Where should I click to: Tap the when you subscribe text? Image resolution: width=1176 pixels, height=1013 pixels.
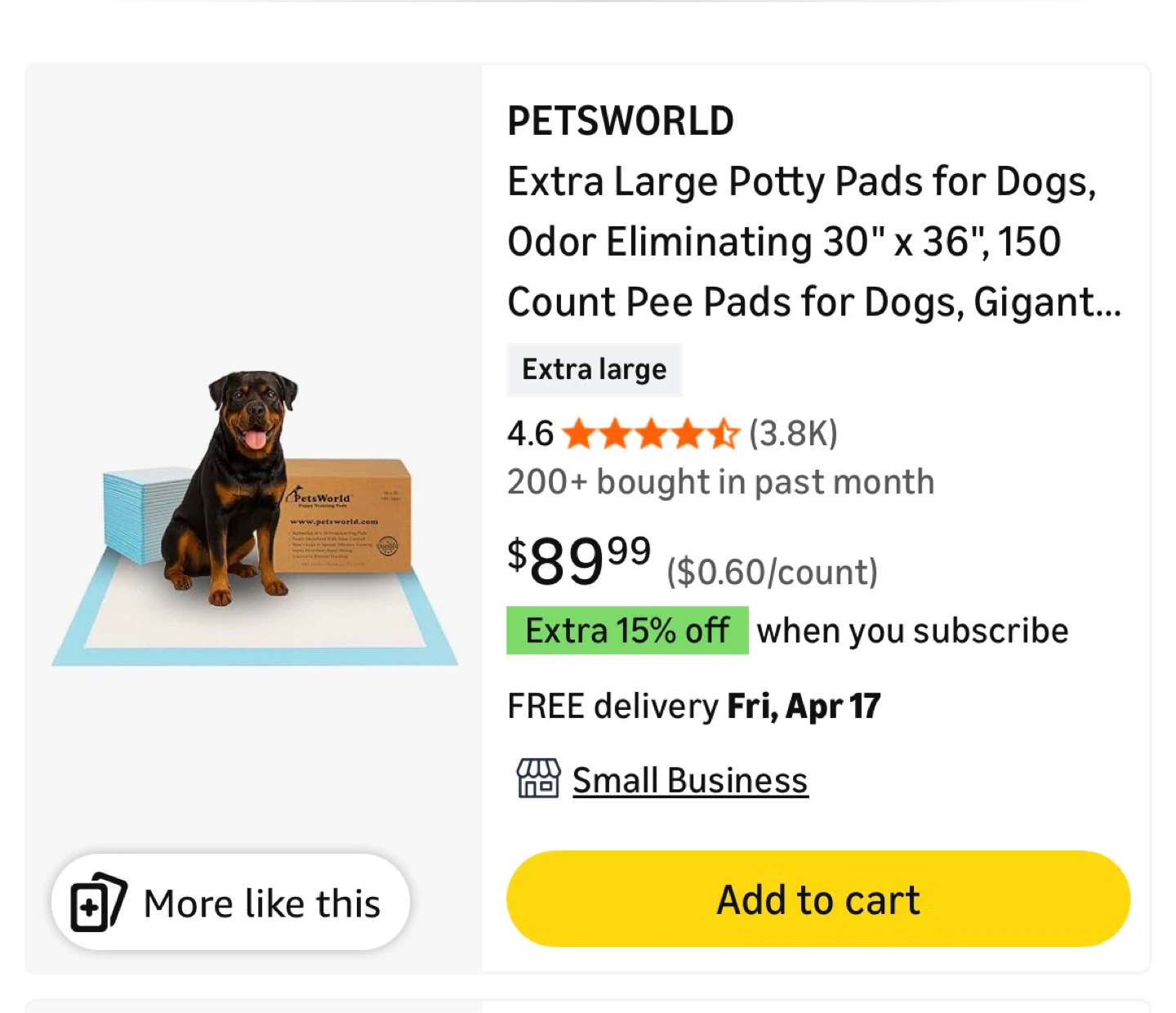[912, 631]
